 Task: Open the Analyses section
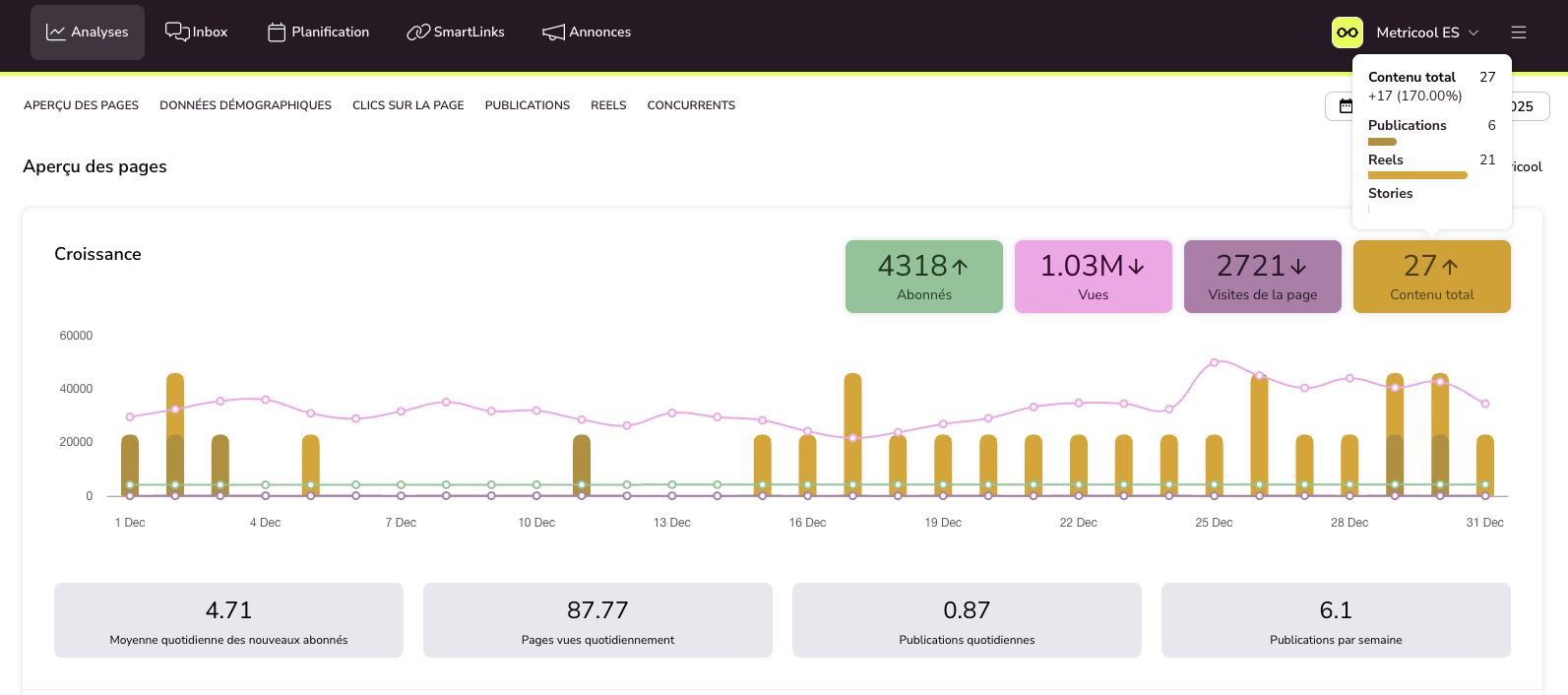point(88,32)
